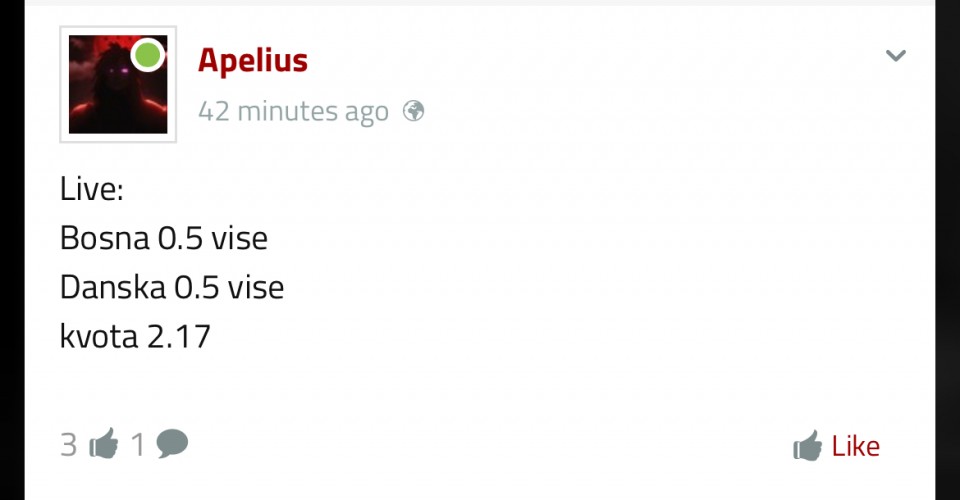Click the word 'Danska' in the post
Viewport: 960px width, 500px height.
[x=112, y=287]
